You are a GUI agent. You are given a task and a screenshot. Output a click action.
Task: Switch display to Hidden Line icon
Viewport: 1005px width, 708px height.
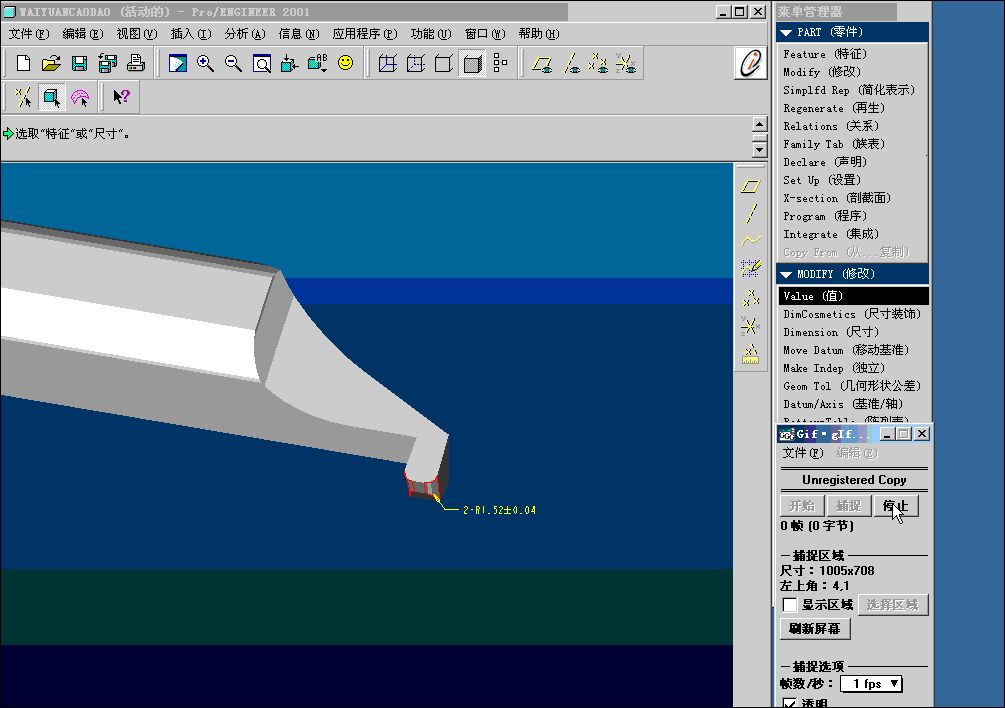click(416, 63)
